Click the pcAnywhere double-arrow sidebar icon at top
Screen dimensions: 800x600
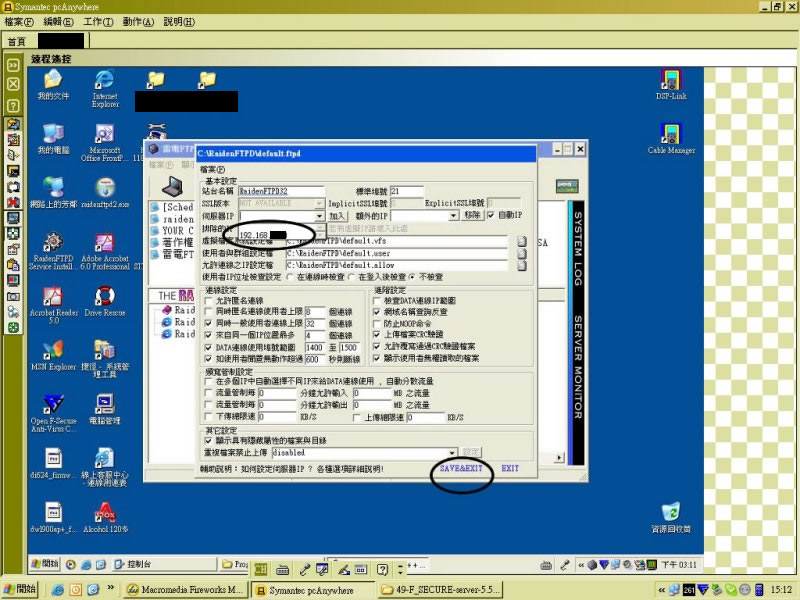pos(13,65)
